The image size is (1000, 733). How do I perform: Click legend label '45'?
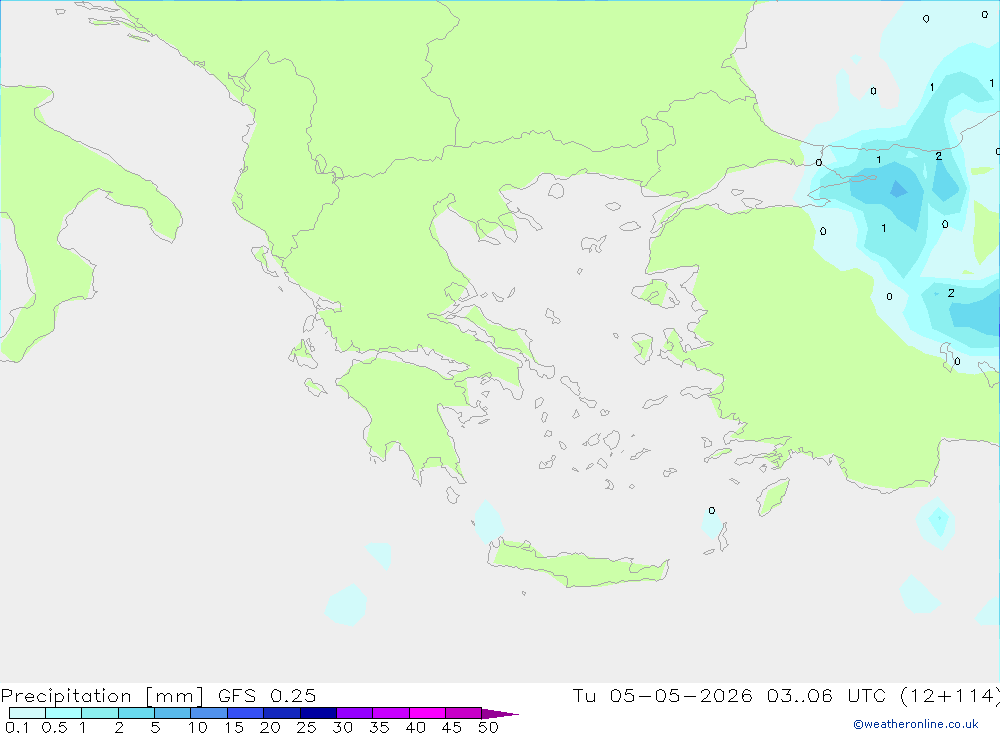tap(452, 727)
